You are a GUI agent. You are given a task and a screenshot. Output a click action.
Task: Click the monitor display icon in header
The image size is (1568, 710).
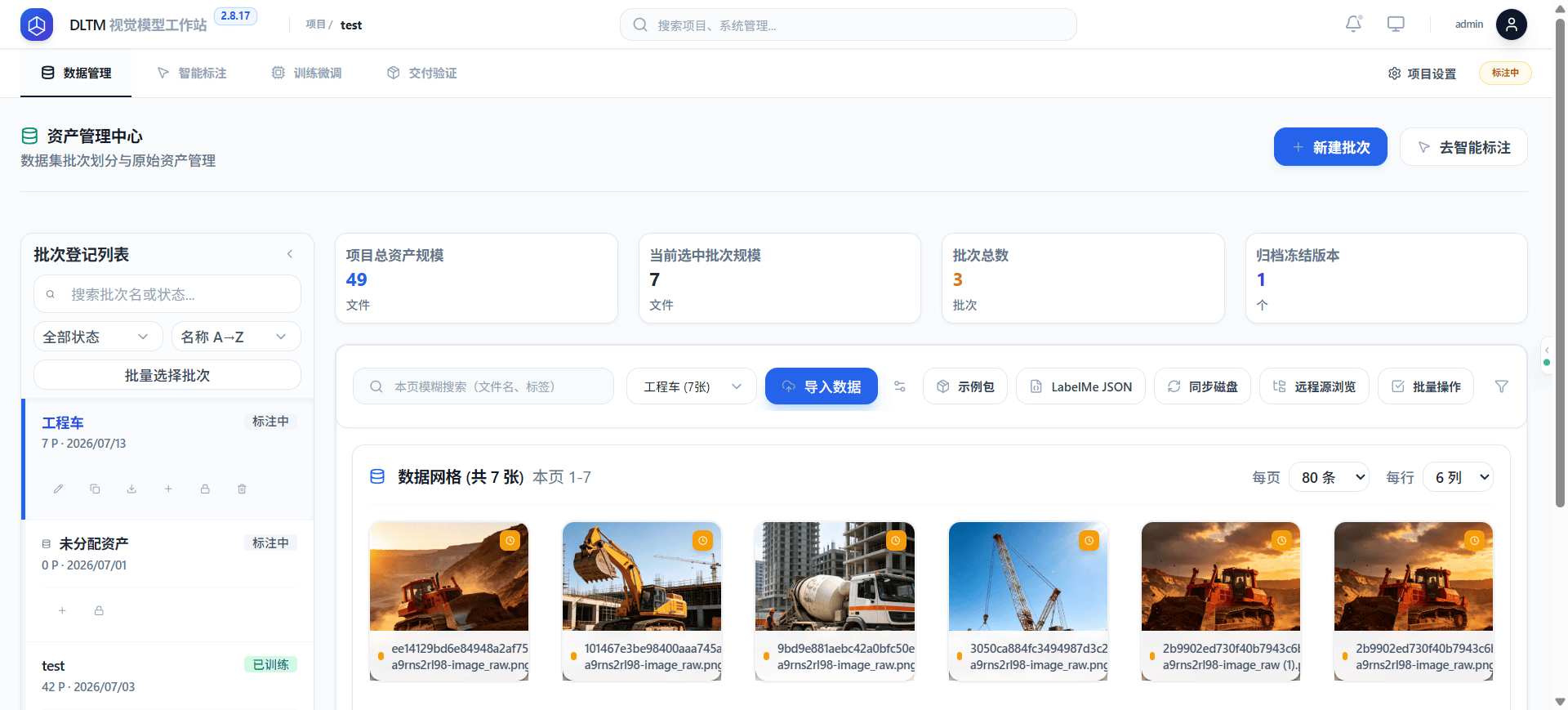click(x=1396, y=25)
